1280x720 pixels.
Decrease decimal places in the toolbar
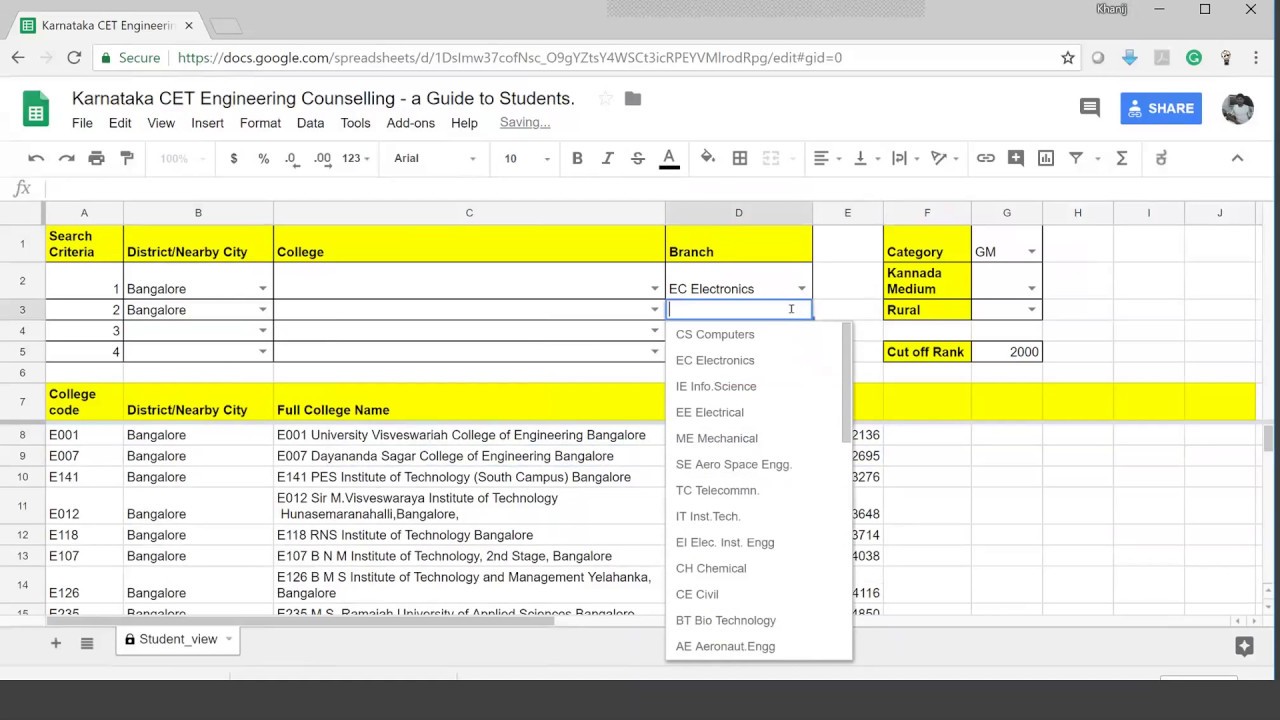click(x=291, y=158)
